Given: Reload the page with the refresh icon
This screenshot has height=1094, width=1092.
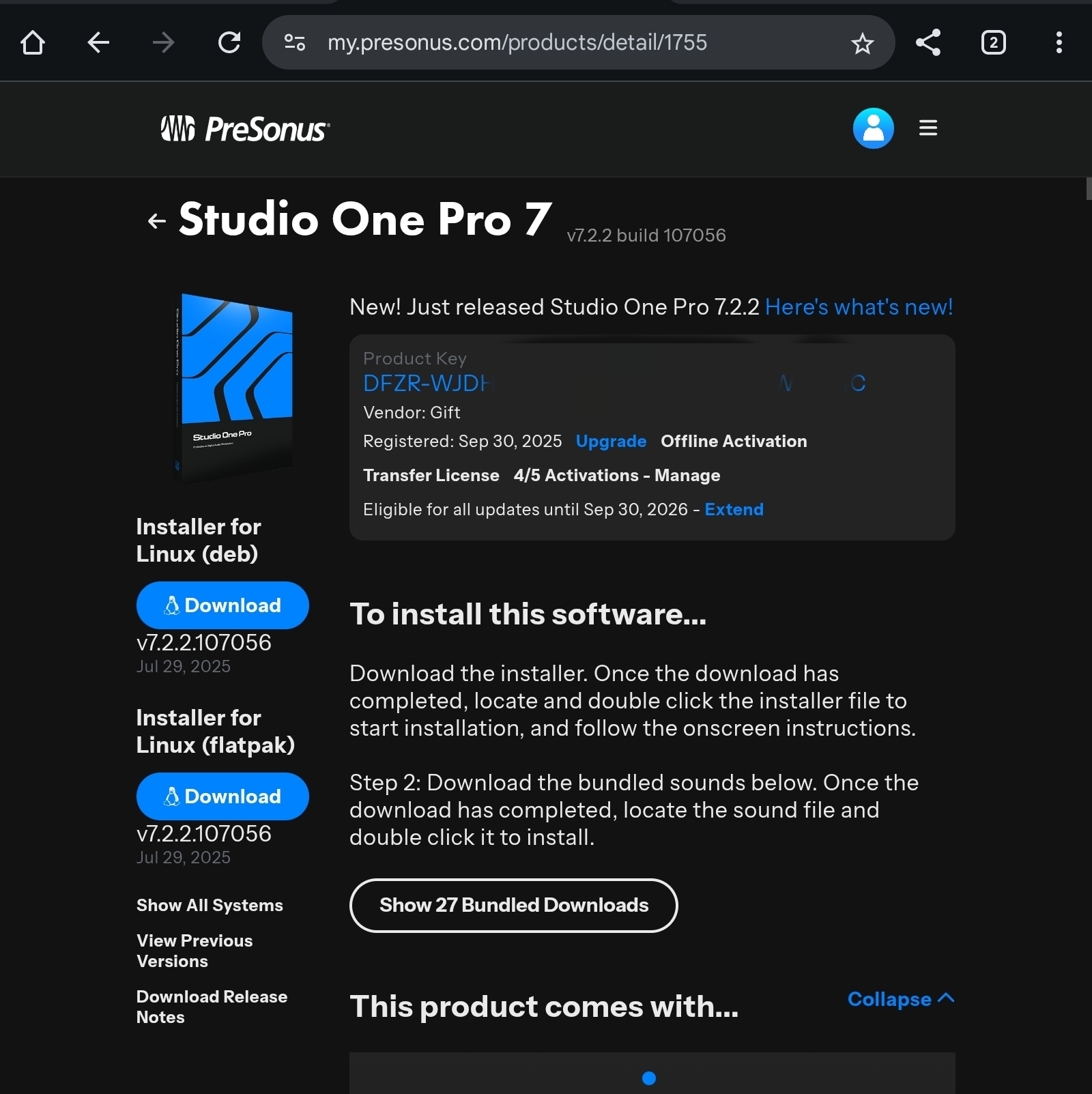Looking at the screenshot, I should click(x=229, y=43).
